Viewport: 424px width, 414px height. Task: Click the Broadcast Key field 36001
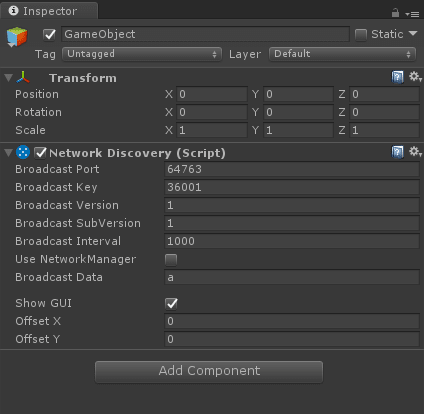(x=292, y=187)
